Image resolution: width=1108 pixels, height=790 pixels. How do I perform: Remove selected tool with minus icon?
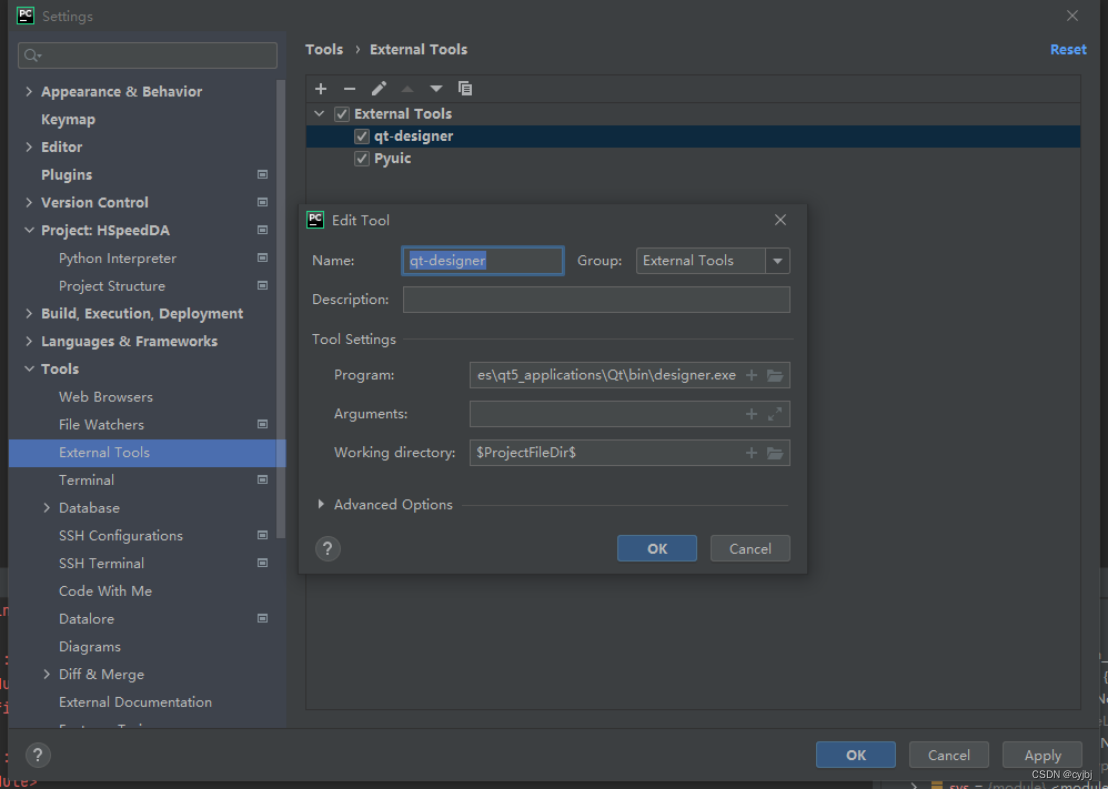tap(349, 89)
